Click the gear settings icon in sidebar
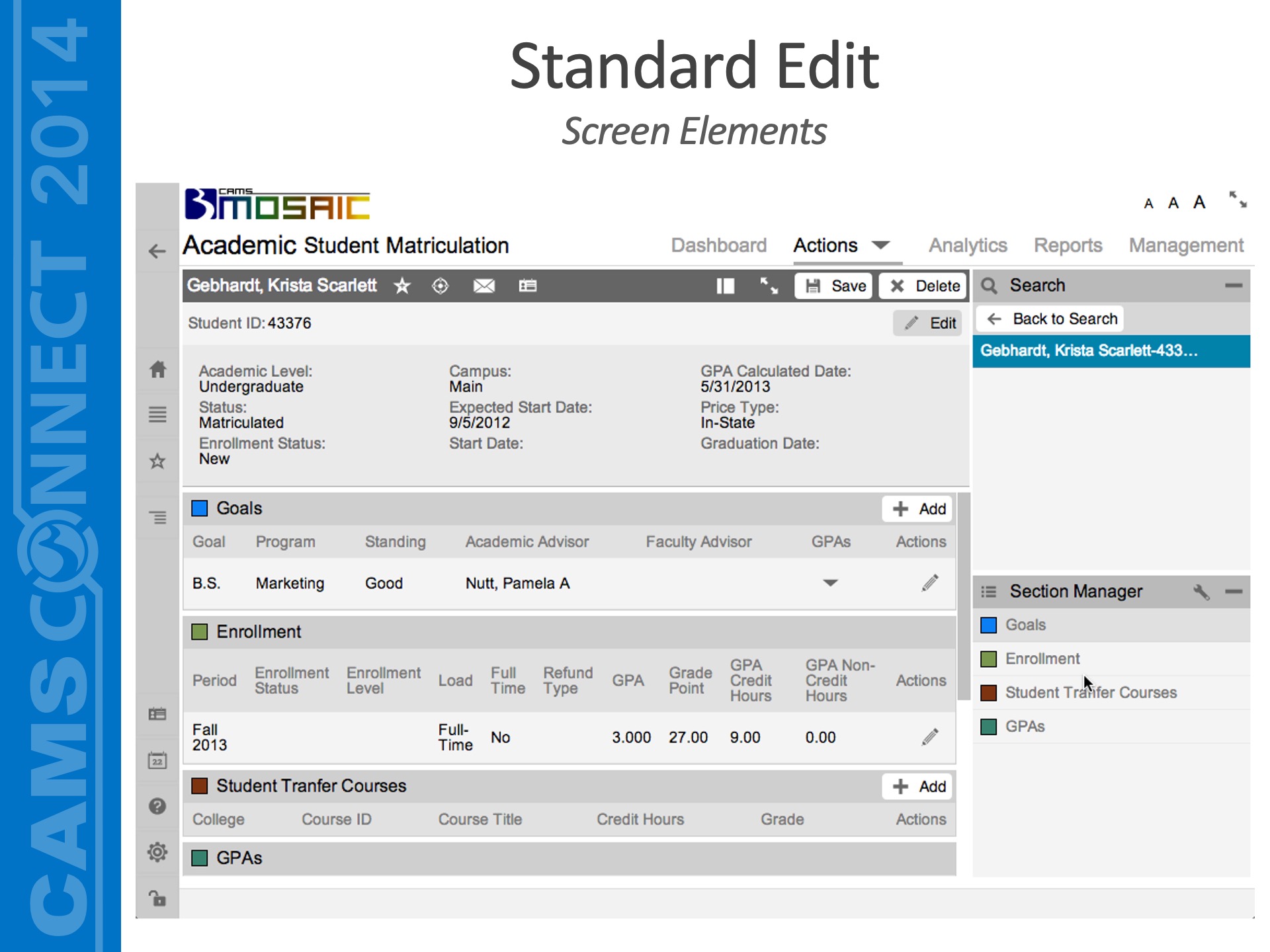 [x=157, y=852]
